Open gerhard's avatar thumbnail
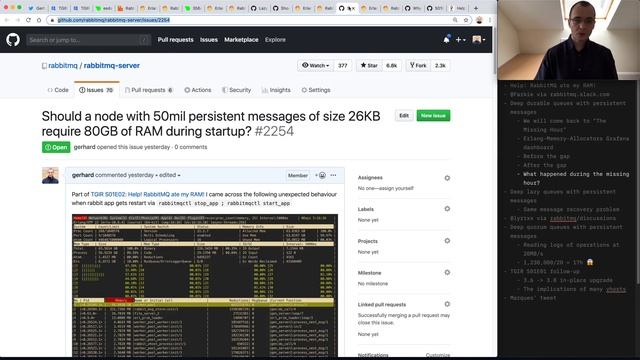640x360 pixels. [x=50, y=176]
